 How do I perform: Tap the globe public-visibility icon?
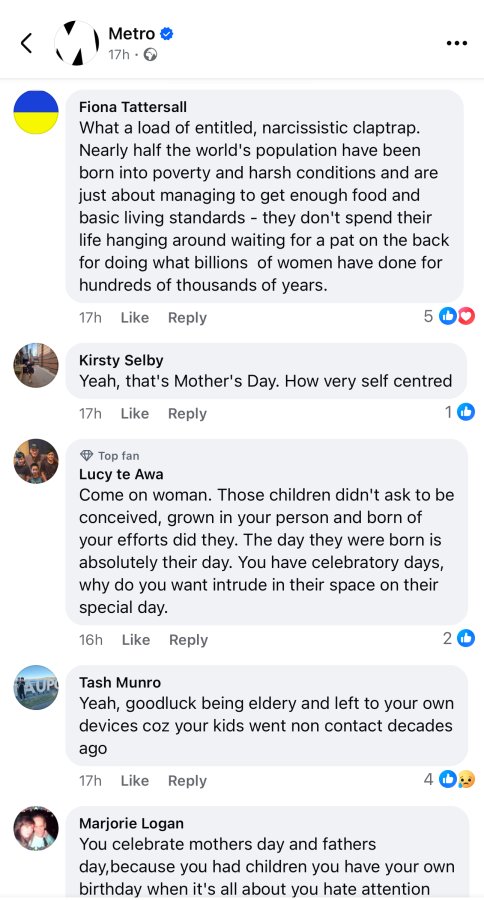150,55
